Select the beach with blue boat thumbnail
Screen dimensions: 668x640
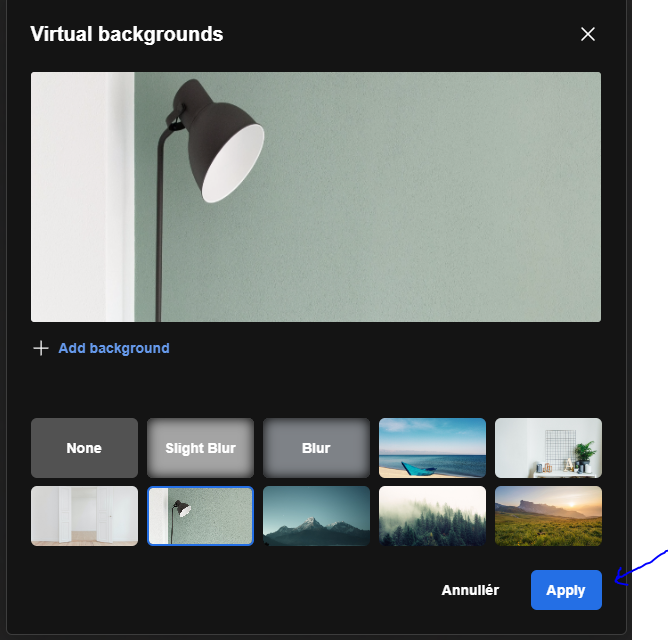432,448
